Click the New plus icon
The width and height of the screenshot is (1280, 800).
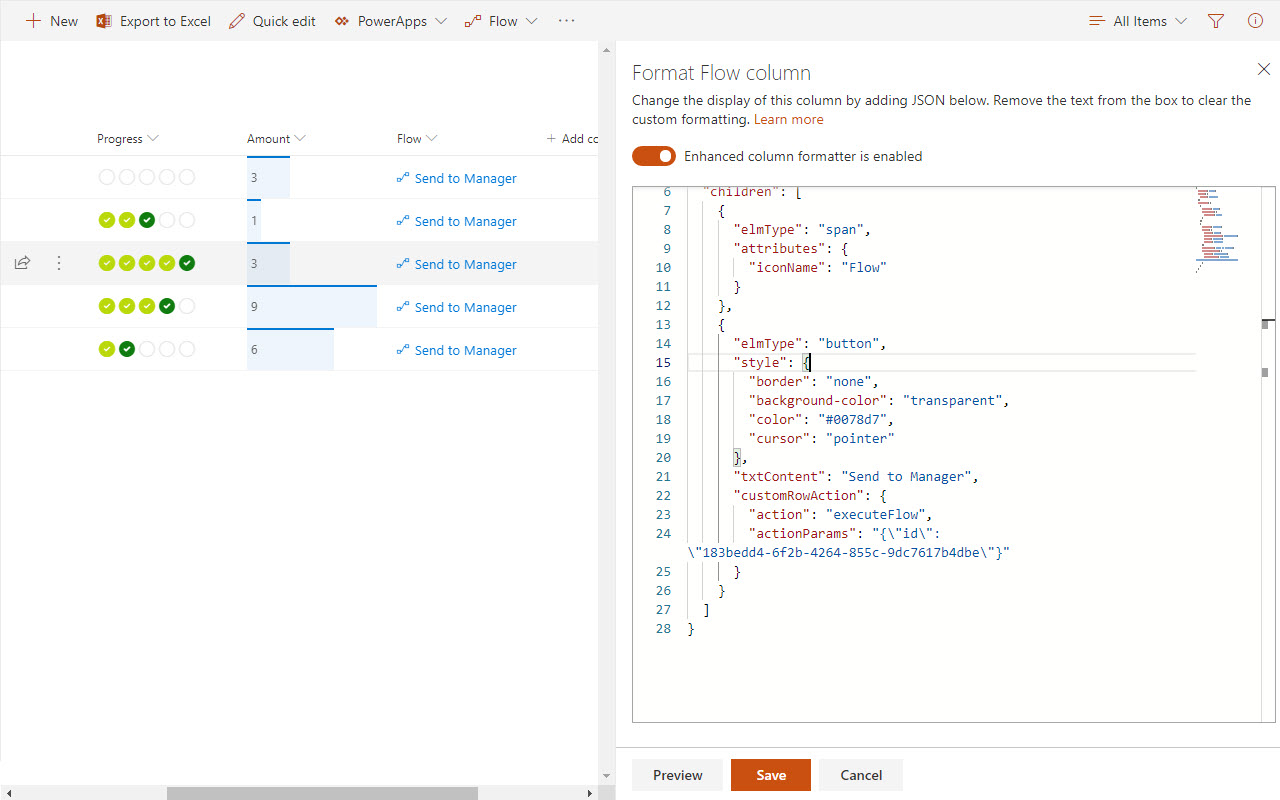[33, 21]
